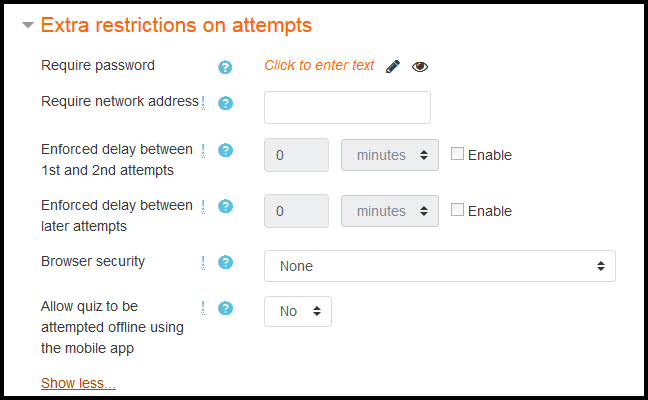Click the pencil icon to edit the password
This screenshot has width=648, height=400.
(x=393, y=67)
